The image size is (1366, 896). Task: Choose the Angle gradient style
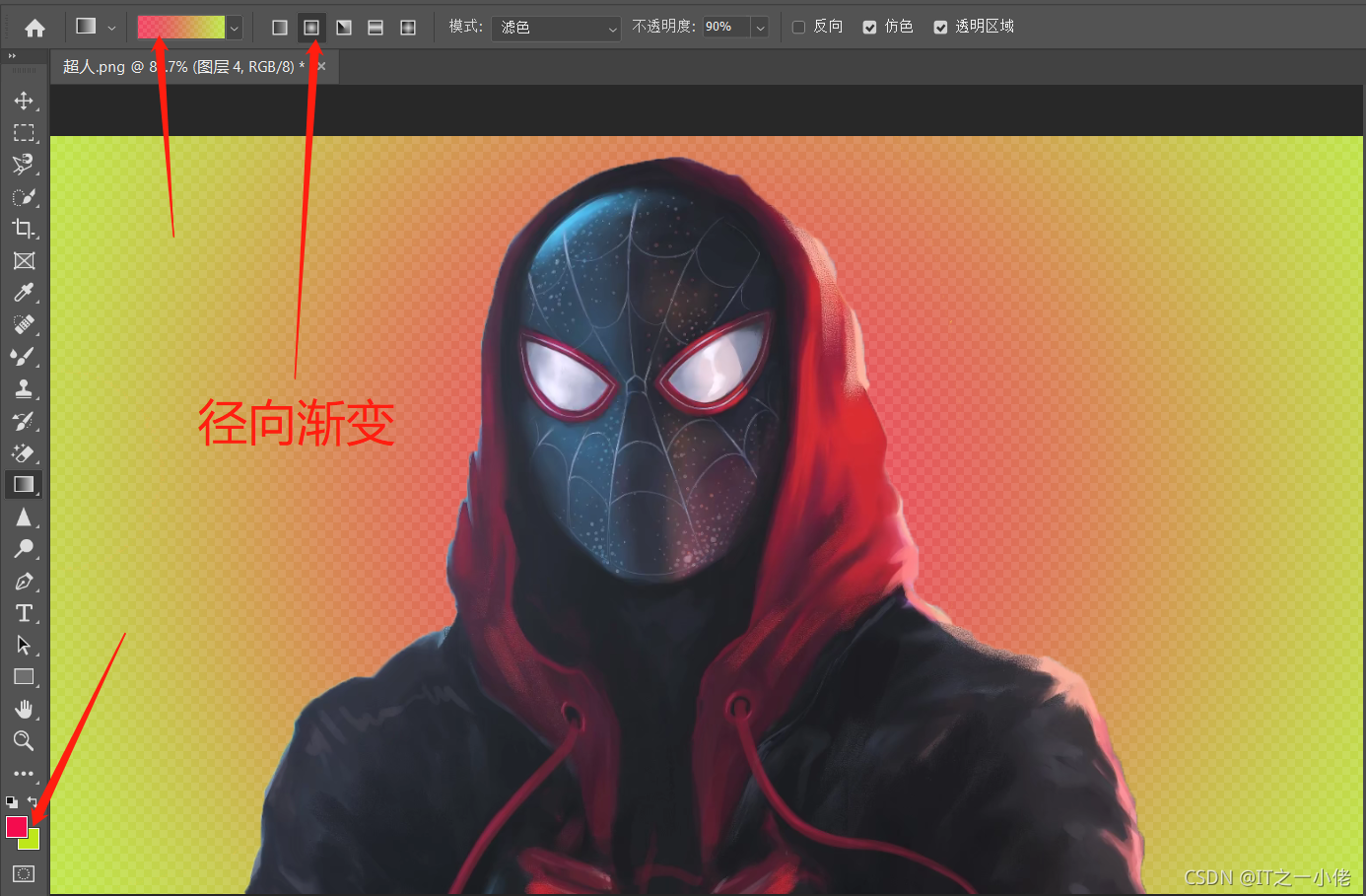(x=344, y=27)
